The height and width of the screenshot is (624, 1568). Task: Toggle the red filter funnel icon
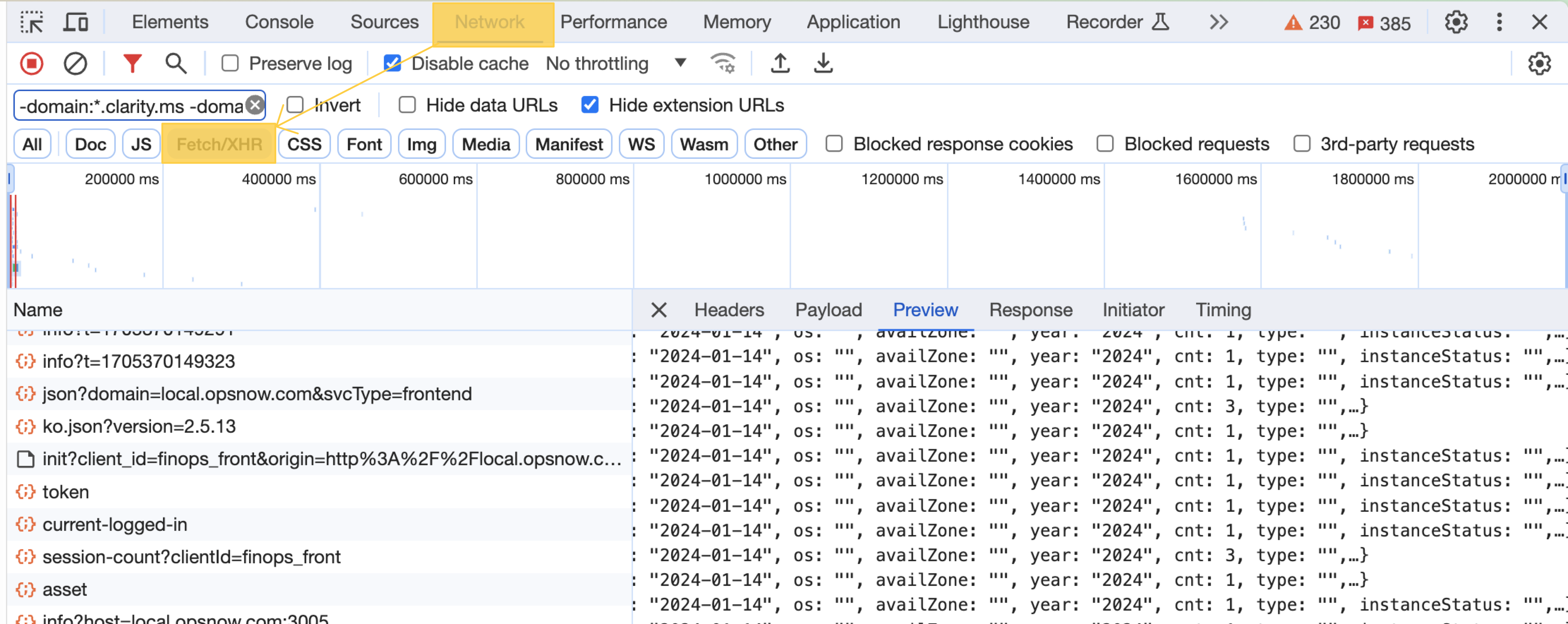tap(132, 63)
